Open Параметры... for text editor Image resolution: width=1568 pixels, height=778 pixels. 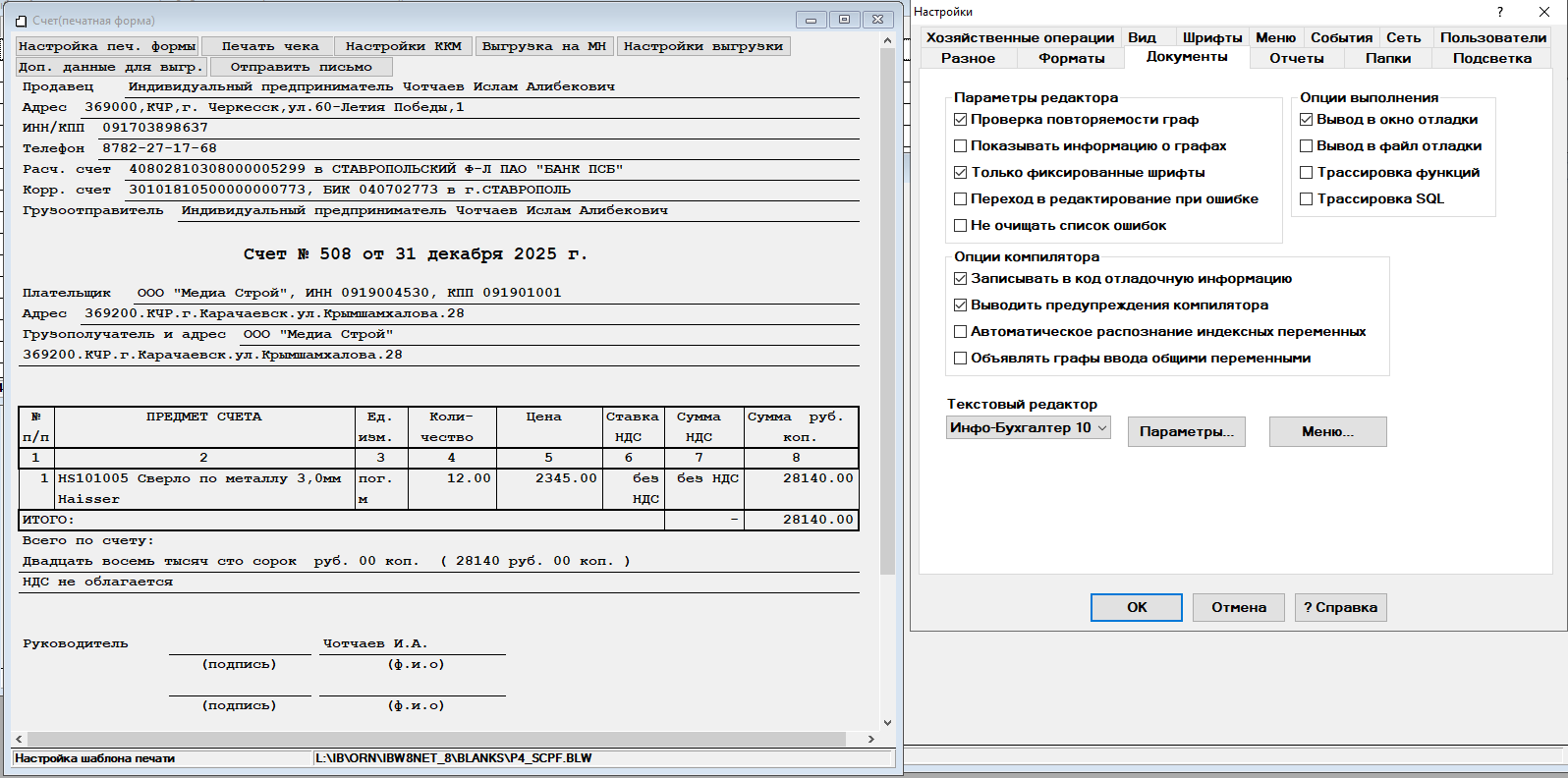[1186, 432]
